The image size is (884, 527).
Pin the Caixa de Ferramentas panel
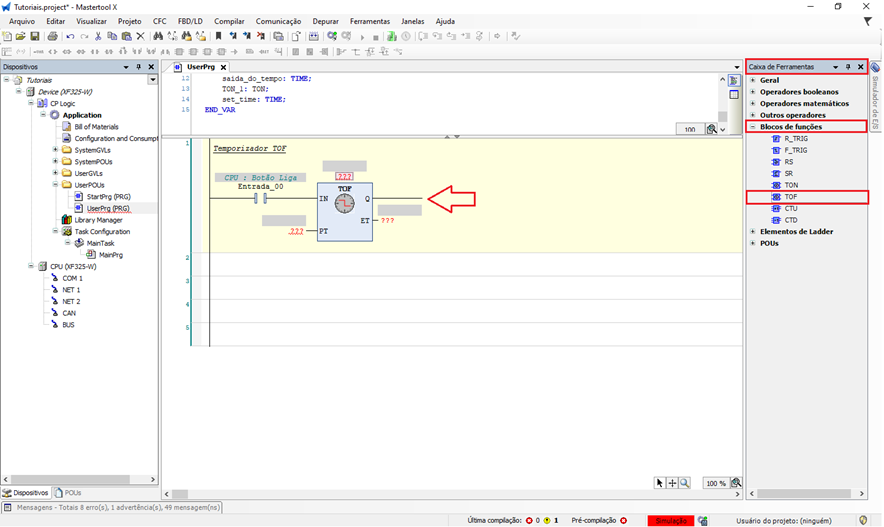coord(848,67)
